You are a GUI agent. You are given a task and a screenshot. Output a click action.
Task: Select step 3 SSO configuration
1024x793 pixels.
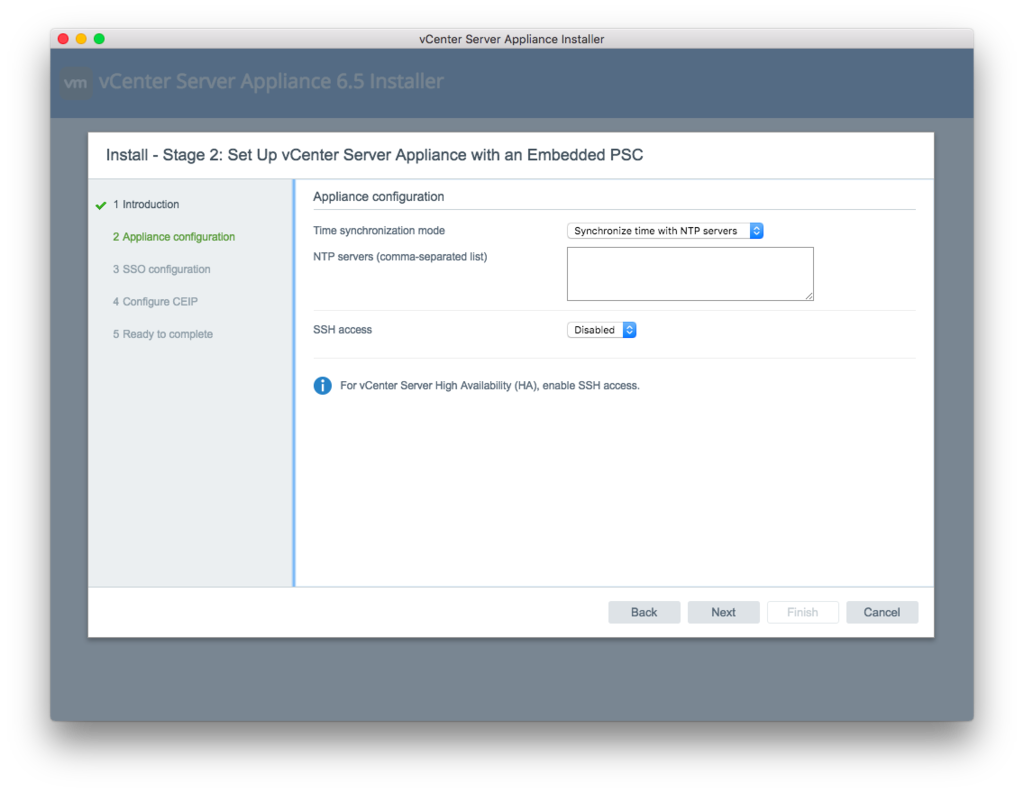tap(161, 269)
